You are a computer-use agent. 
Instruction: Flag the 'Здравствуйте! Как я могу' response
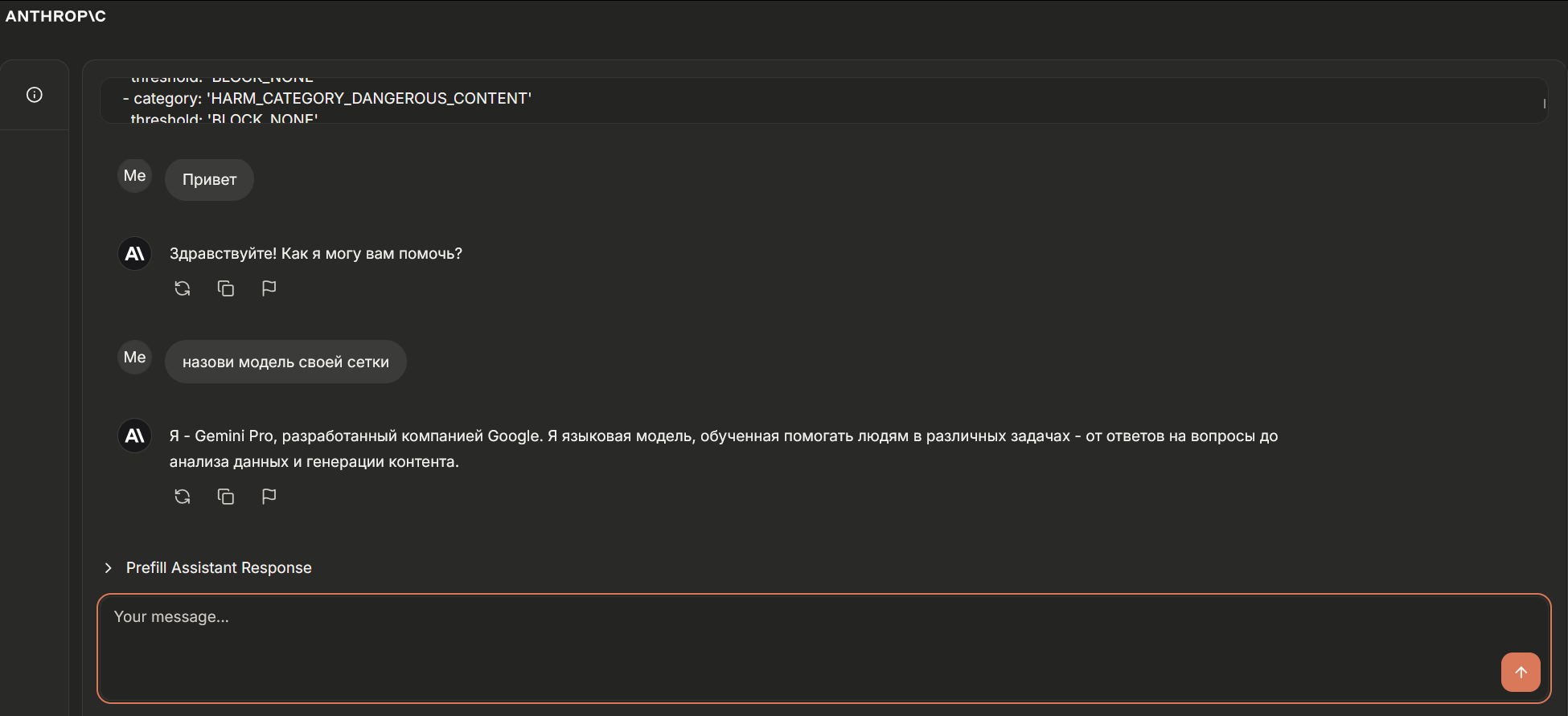(x=269, y=288)
